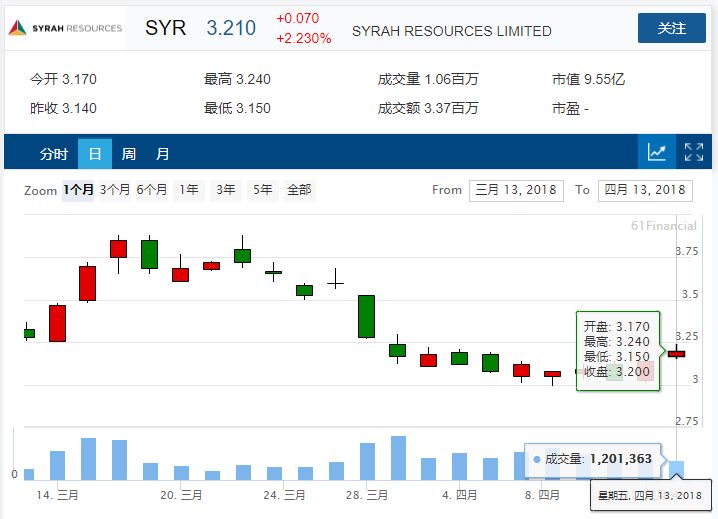Click 昨收 3.140 value
Image resolution: width=718 pixels, height=519 pixels.
pos(63,108)
